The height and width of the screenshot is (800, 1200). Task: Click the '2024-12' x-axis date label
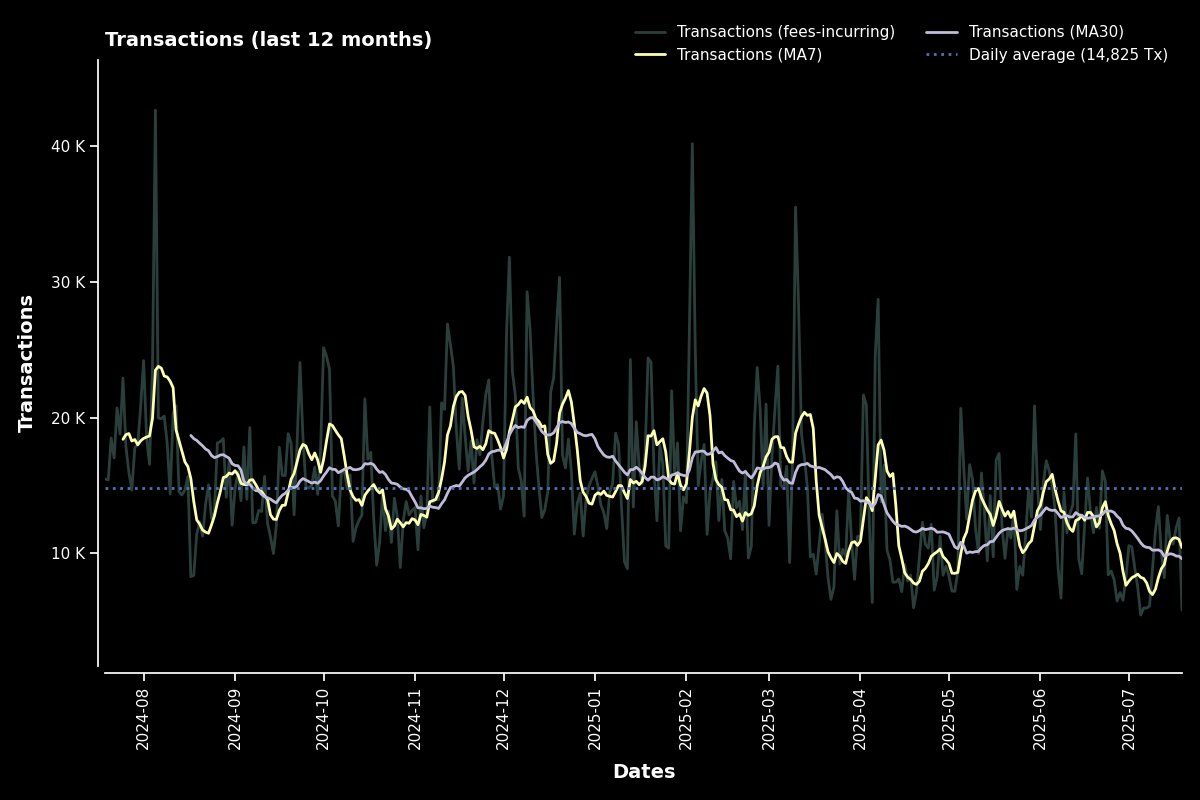pos(503,718)
